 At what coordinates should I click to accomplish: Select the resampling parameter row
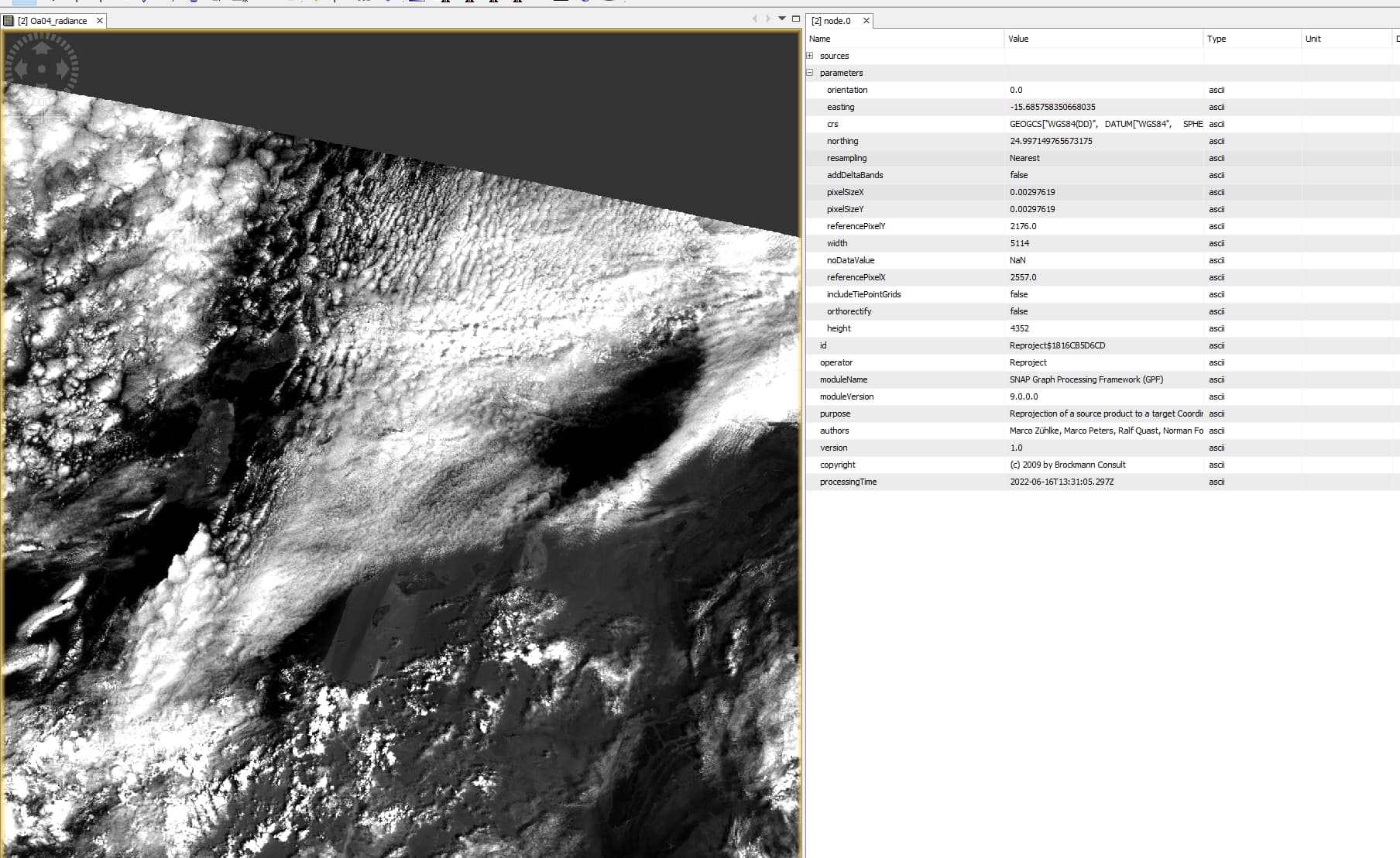pos(846,158)
